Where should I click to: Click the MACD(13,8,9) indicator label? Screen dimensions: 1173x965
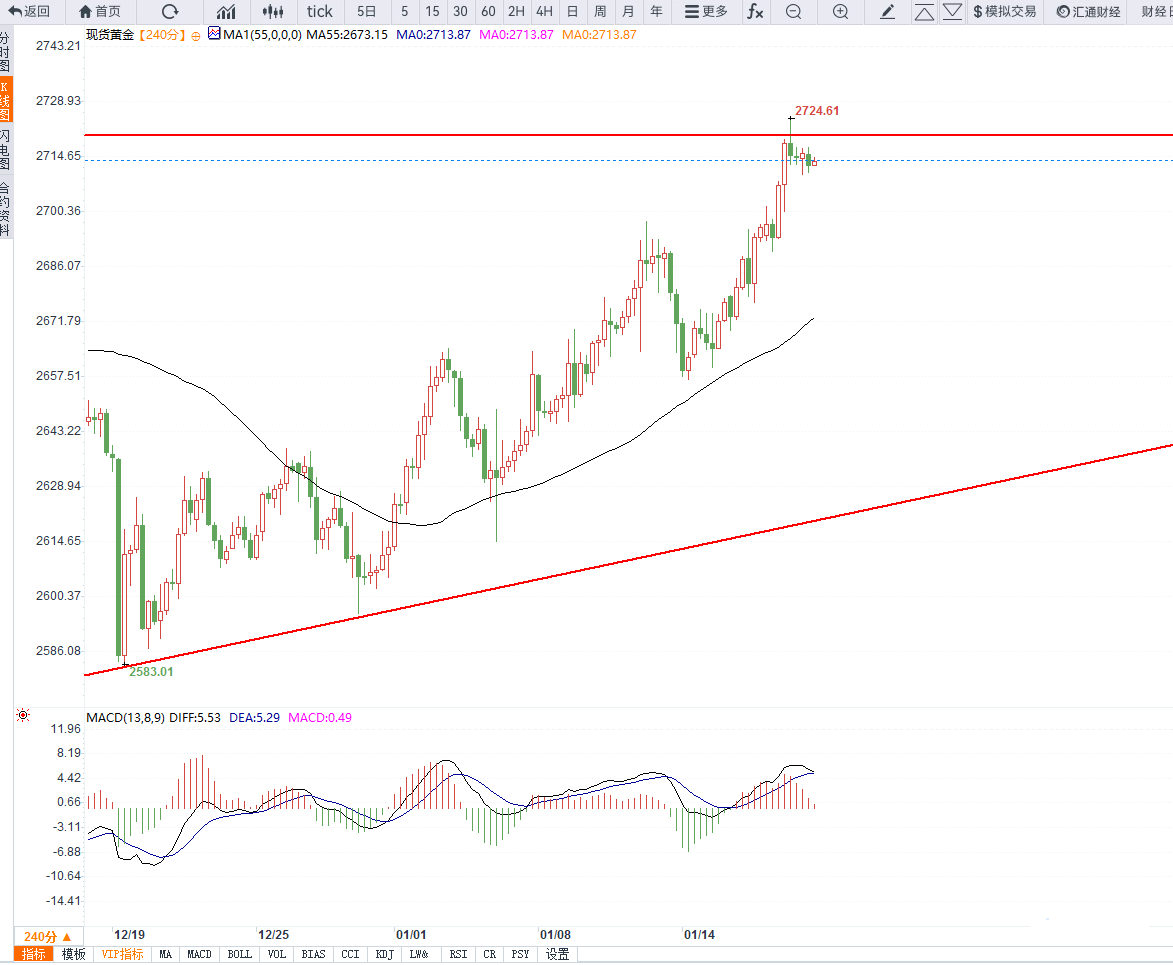126,717
